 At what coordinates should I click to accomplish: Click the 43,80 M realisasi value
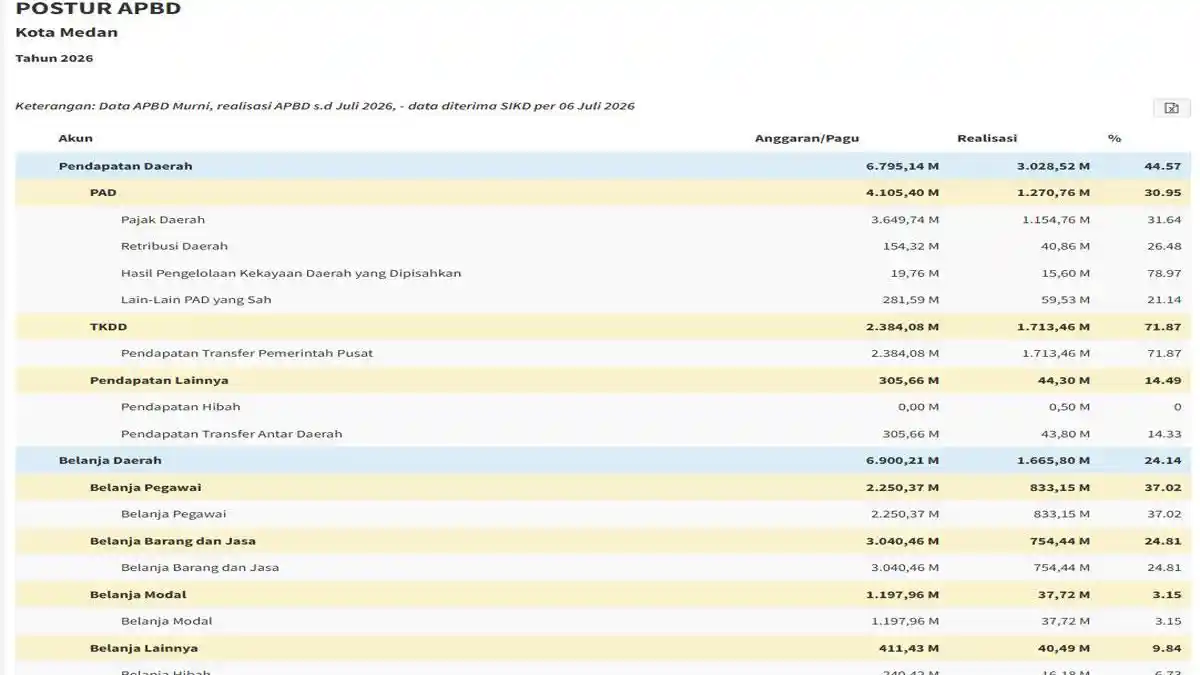click(1066, 434)
